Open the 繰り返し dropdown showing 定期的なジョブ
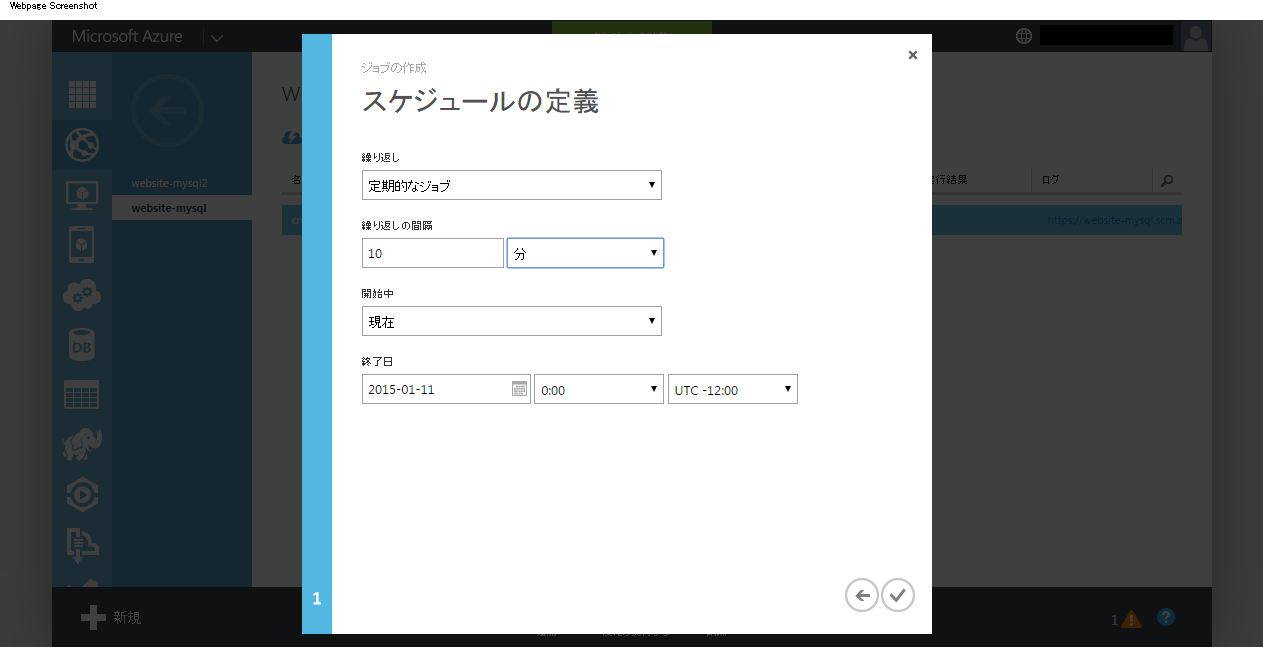This screenshot has width=1263, height=667. click(511, 185)
